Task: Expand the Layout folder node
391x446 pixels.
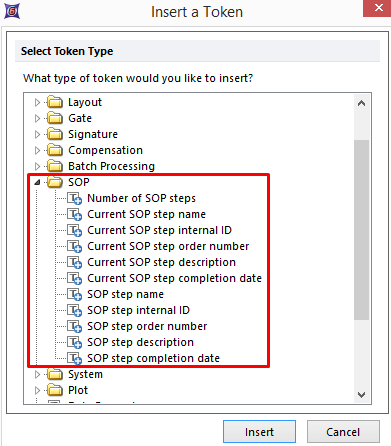Action: coord(37,102)
